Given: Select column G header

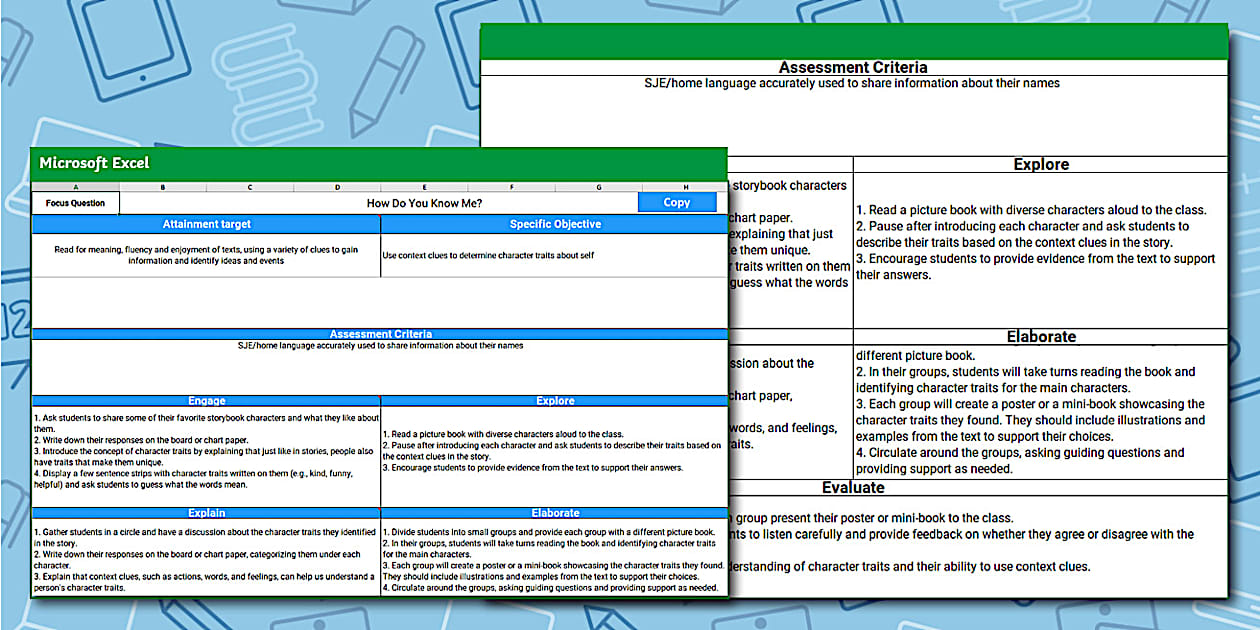Looking at the screenshot, I should (598, 187).
